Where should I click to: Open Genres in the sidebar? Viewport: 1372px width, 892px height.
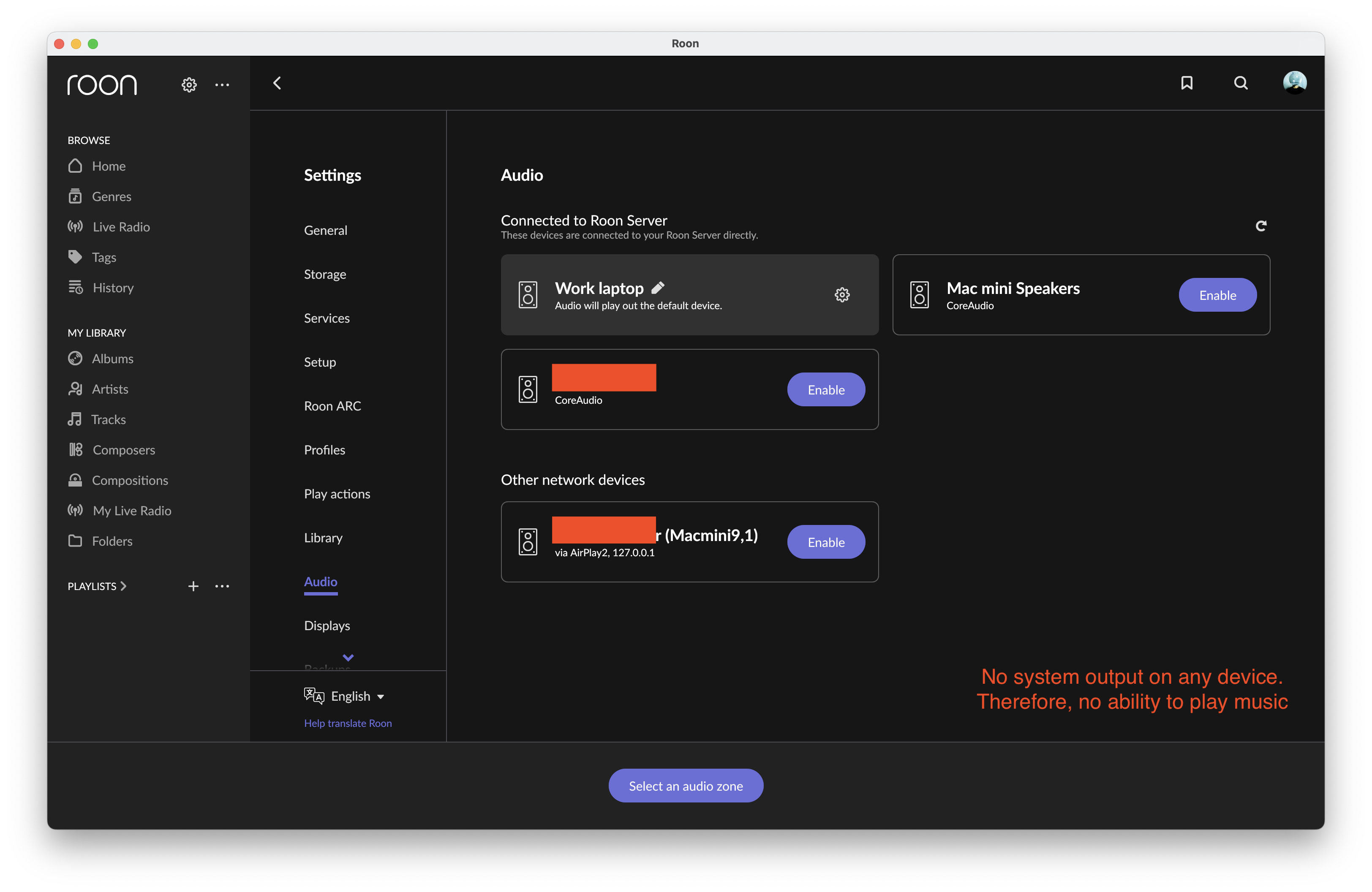[100, 196]
